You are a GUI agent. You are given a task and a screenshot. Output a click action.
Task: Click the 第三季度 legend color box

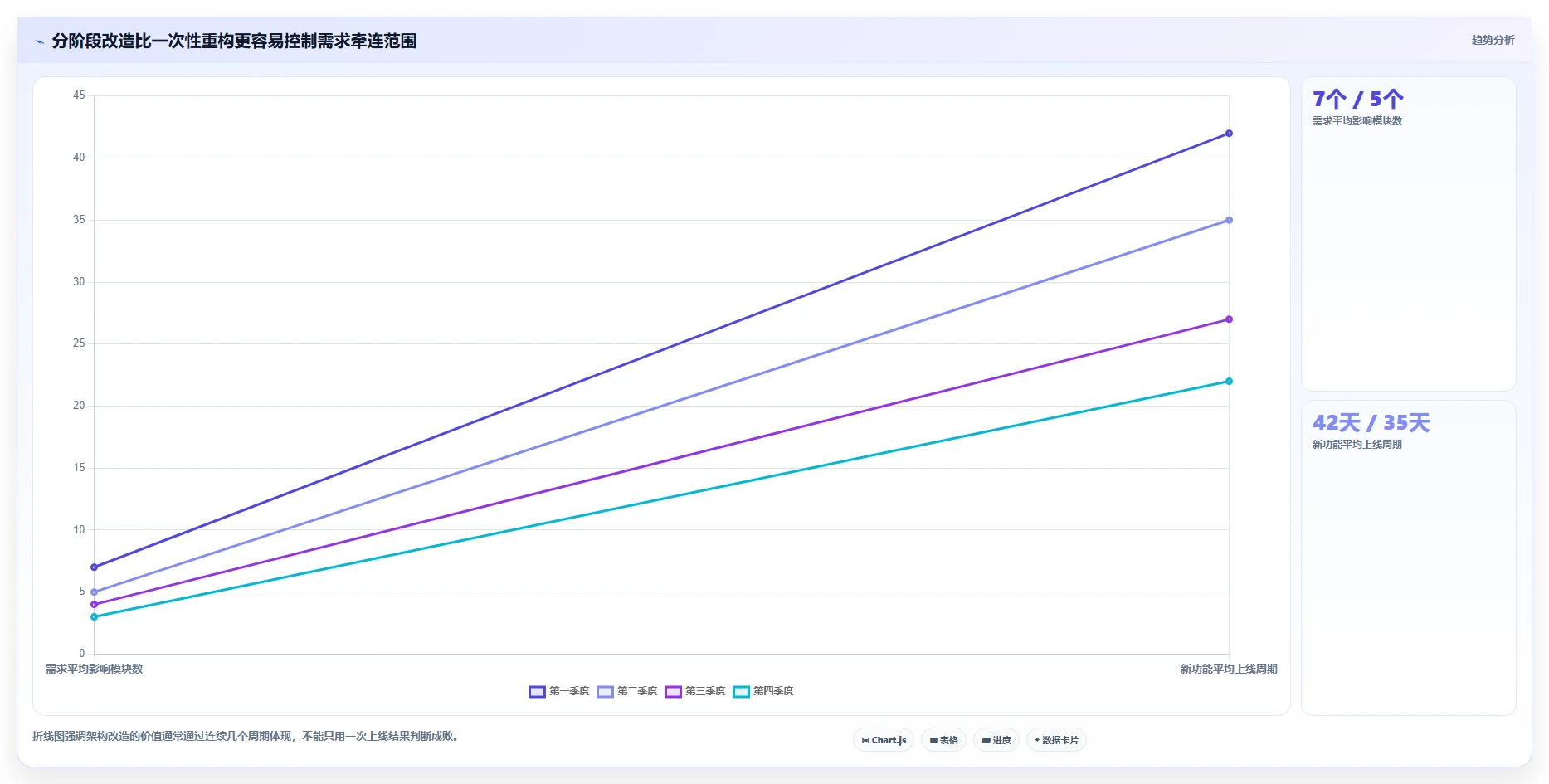tap(673, 691)
